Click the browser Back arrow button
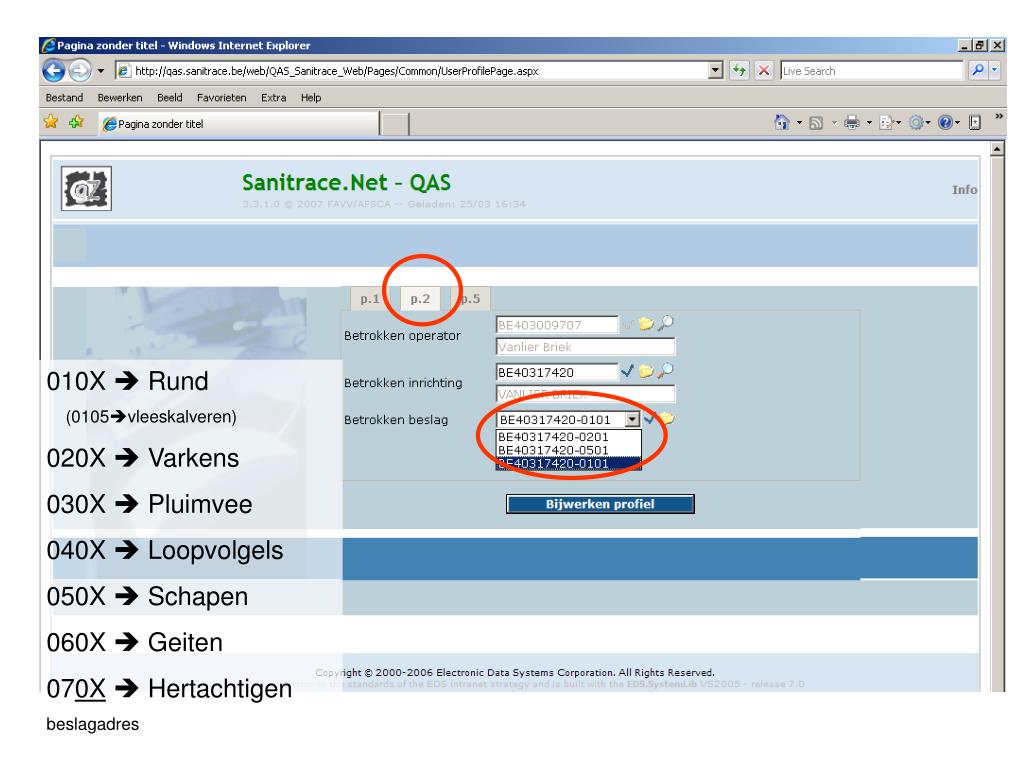 (x=54, y=71)
